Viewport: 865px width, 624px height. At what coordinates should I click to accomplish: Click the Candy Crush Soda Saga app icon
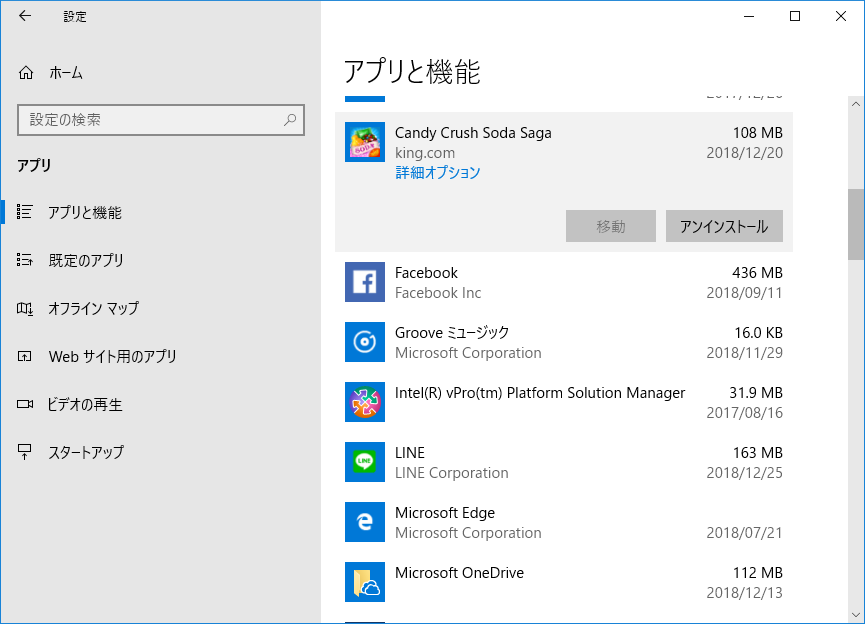(365, 142)
